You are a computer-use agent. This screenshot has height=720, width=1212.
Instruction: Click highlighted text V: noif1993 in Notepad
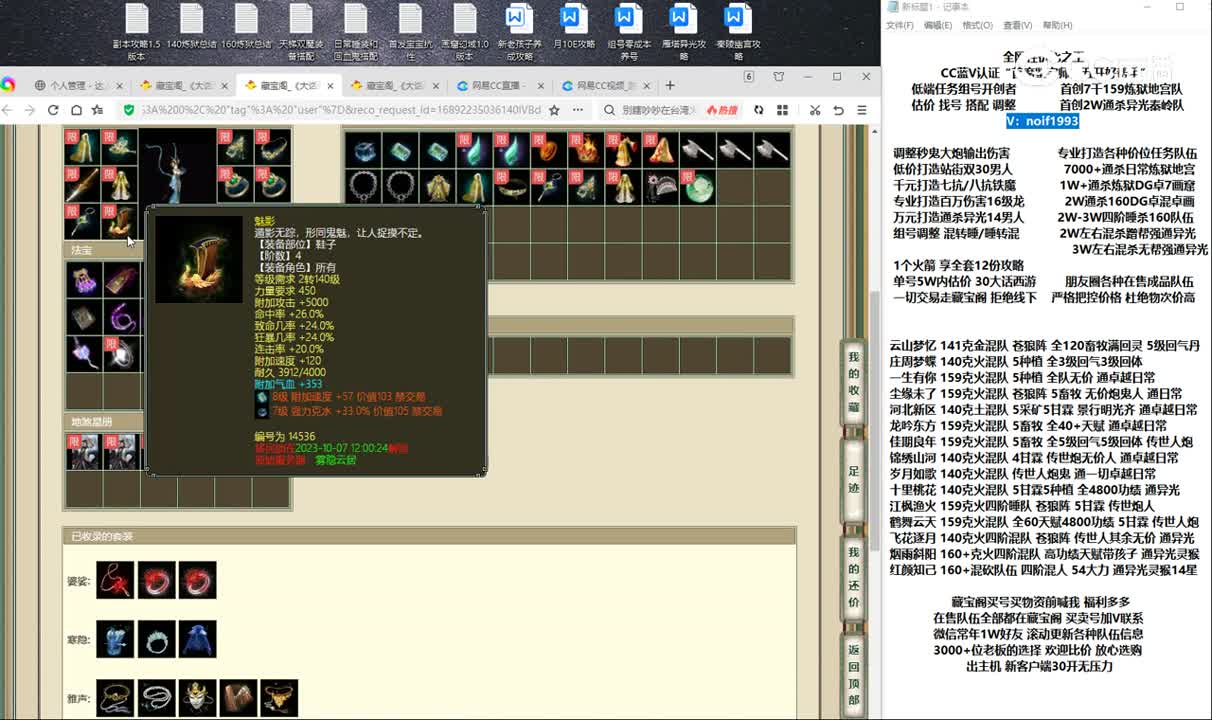coord(1042,121)
